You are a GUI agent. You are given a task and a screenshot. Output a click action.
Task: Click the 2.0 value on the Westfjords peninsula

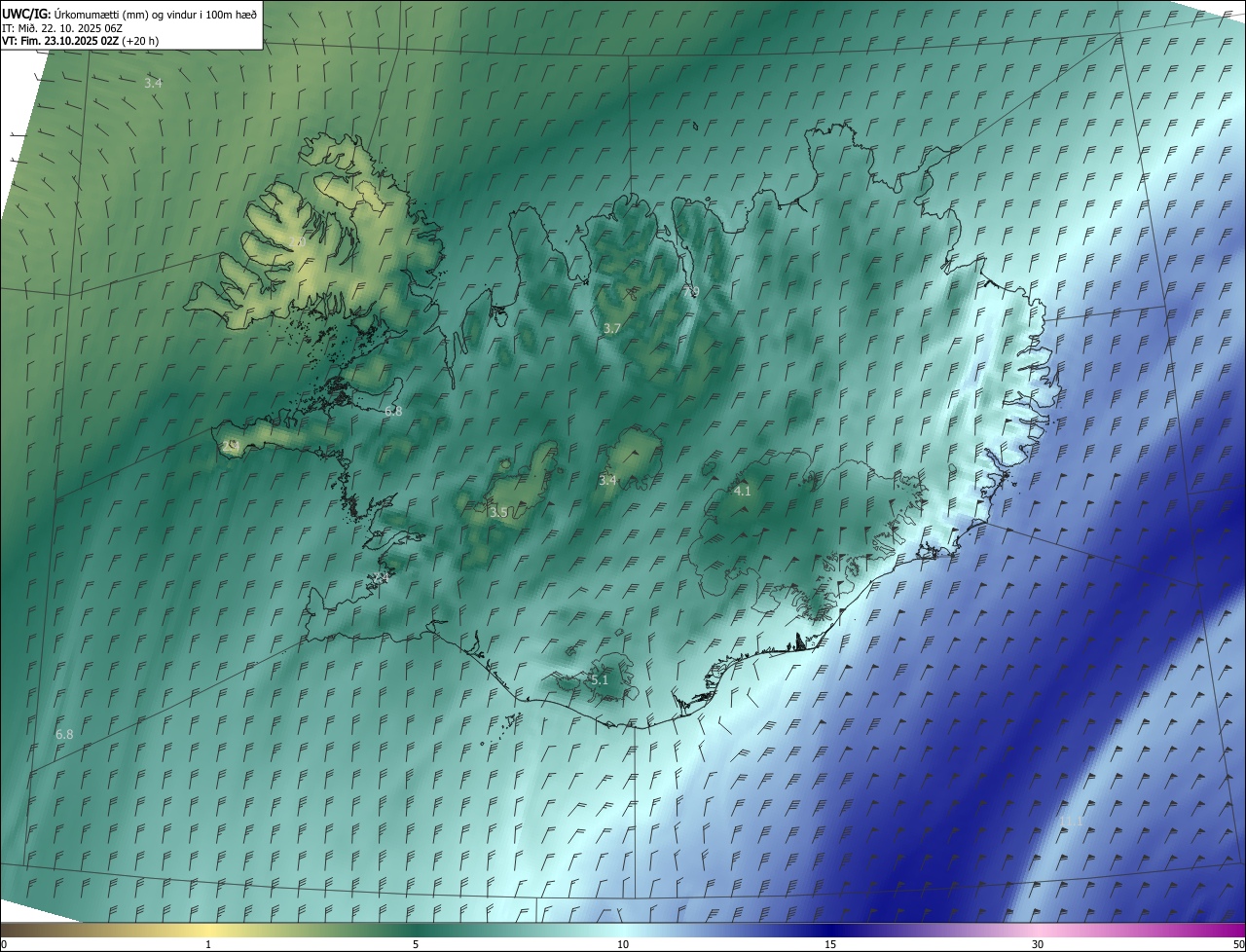[x=298, y=242]
